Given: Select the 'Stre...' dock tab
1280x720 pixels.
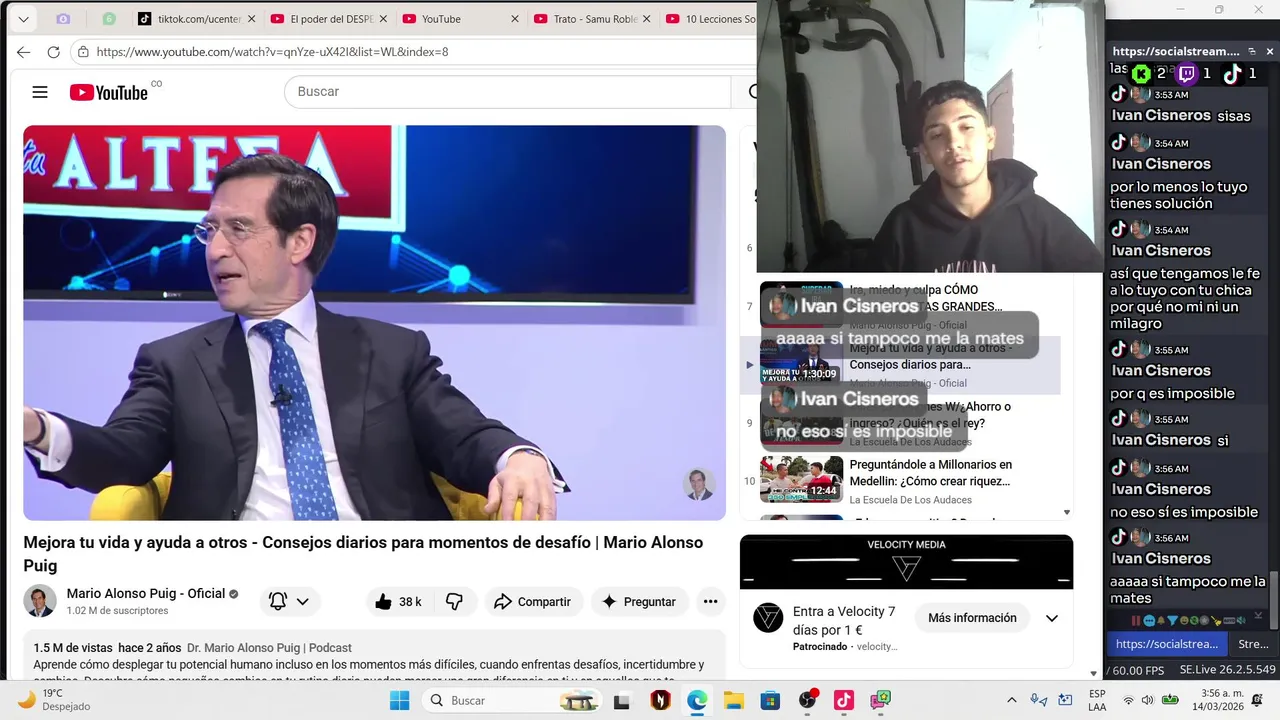Looking at the screenshot, I should point(1253,644).
